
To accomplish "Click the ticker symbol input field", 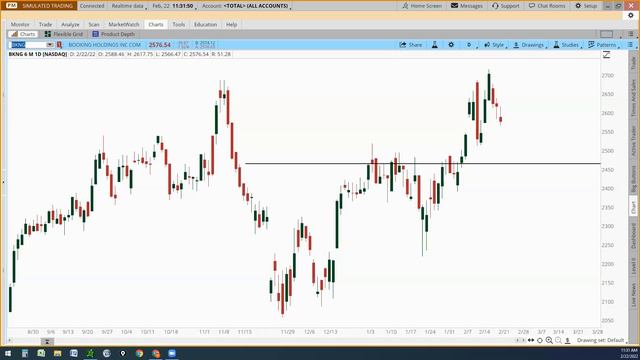I will coord(28,45).
